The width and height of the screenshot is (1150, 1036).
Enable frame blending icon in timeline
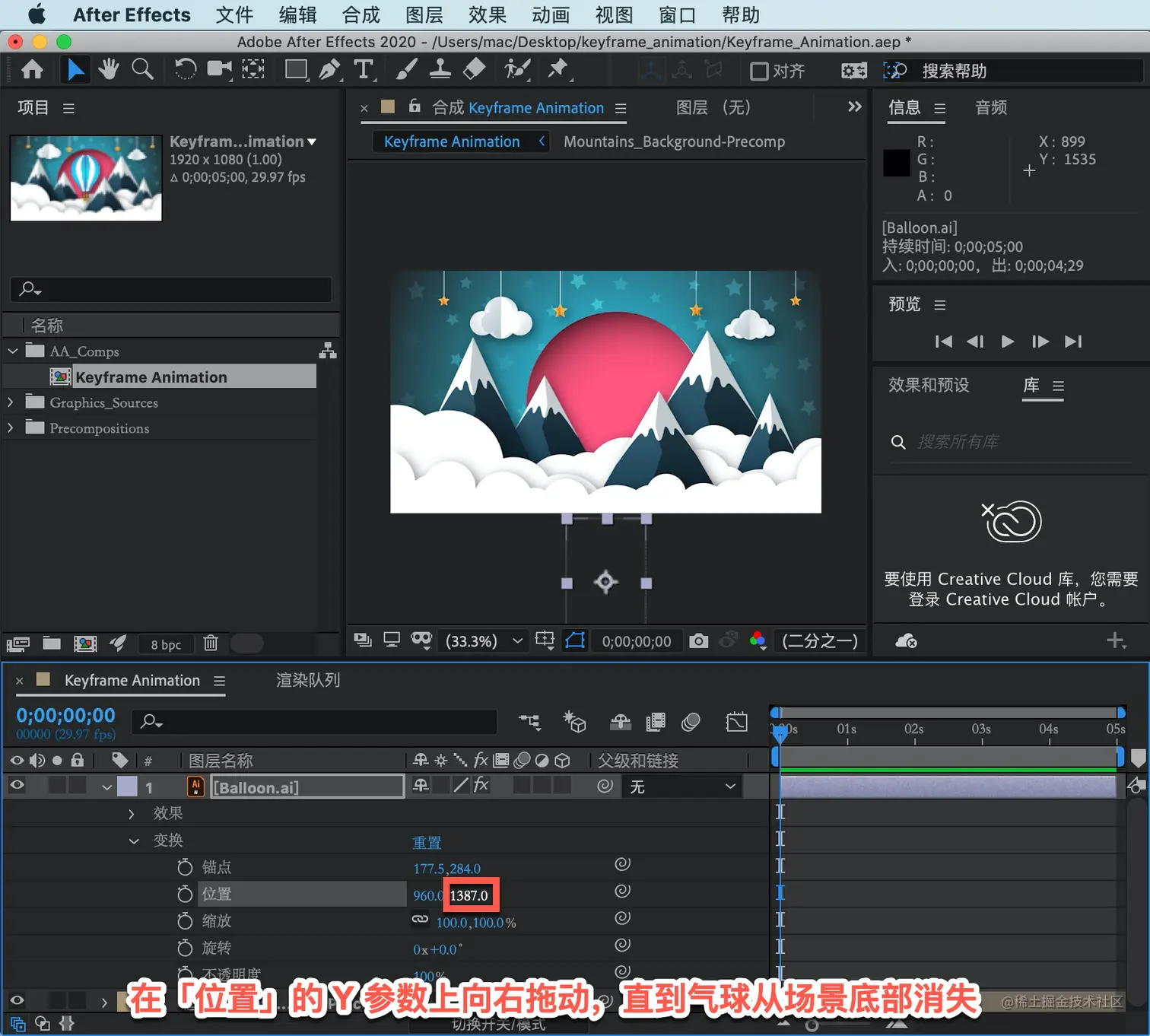655,722
